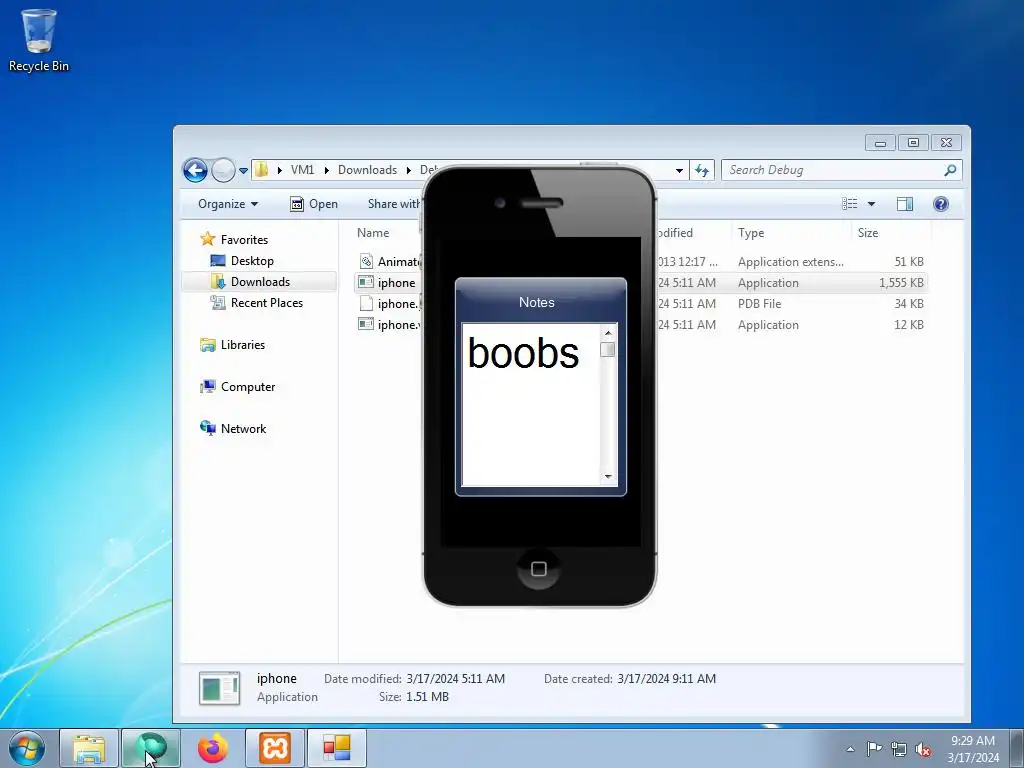
Task: Open the Share with menu
Action: click(x=394, y=204)
